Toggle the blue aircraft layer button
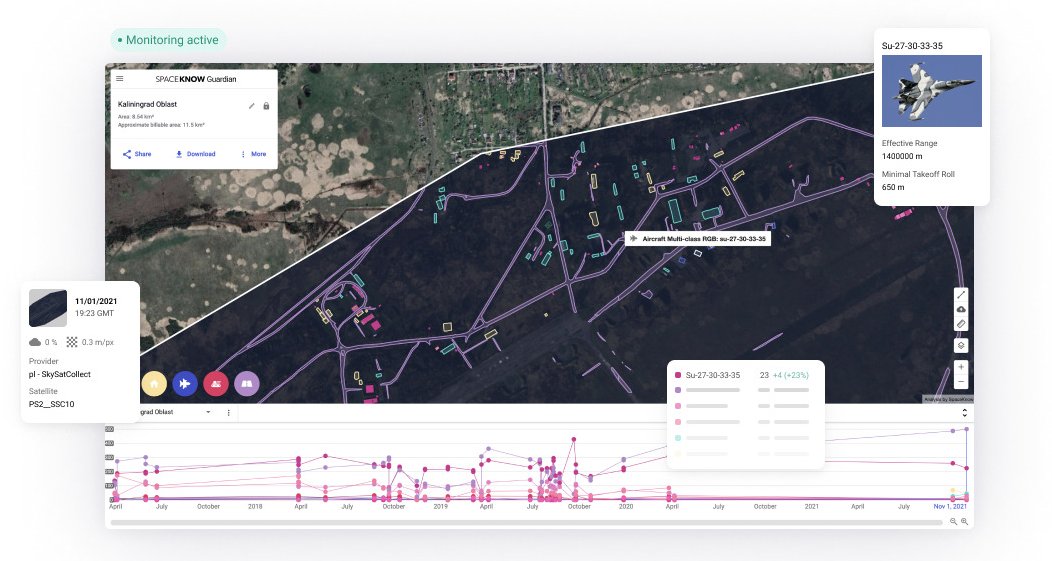Viewport: 1052px width, 561px height. click(185, 384)
